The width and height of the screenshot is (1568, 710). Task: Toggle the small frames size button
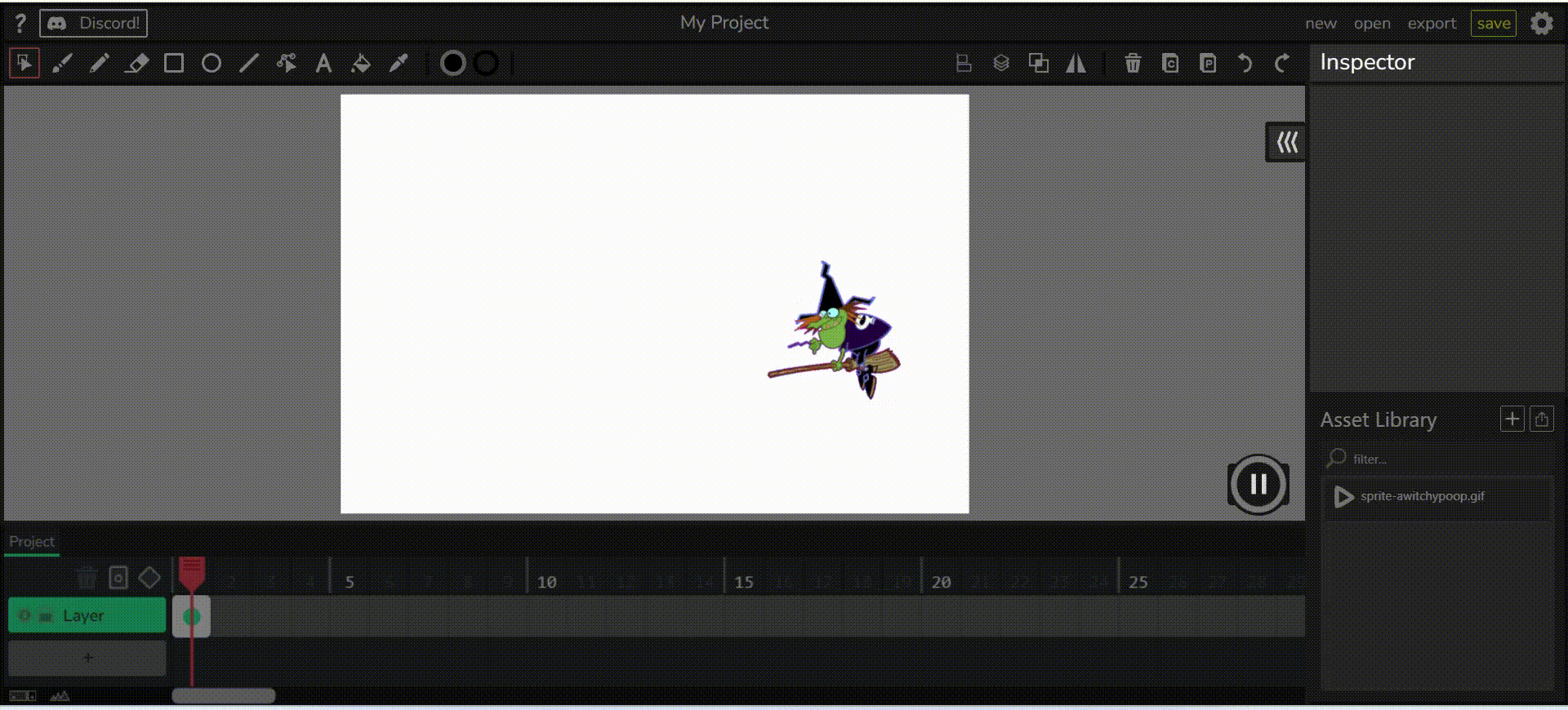click(x=22, y=696)
